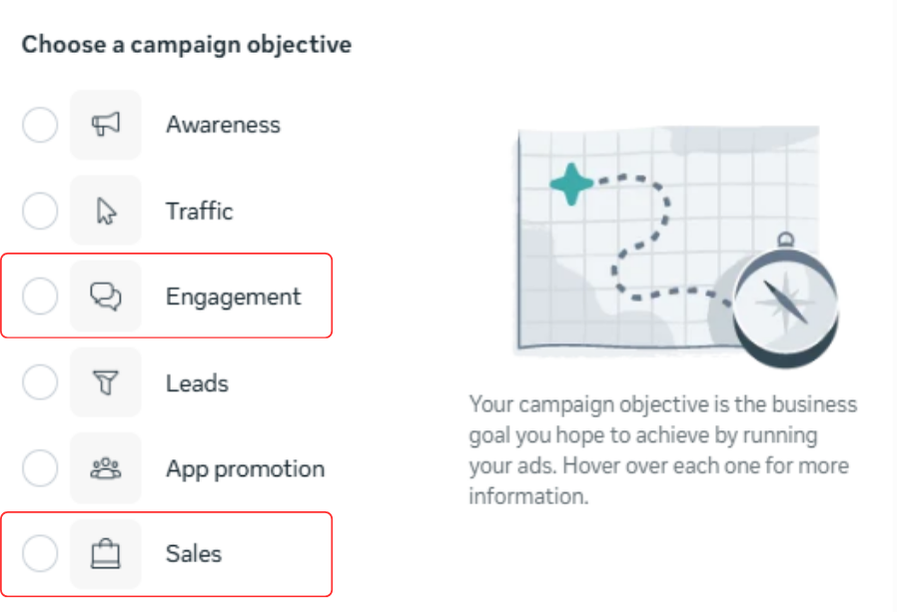Click the Engagement chat bubbles icon
This screenshot has width=897, height=612.
[106, 297]
